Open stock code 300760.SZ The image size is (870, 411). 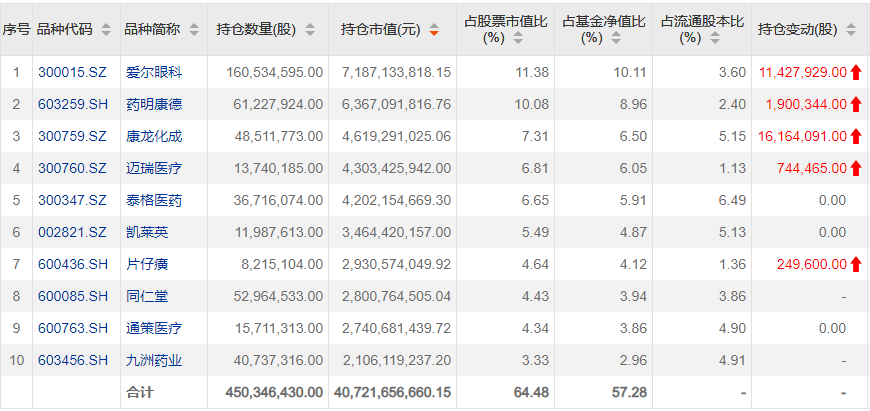(72, 168)
